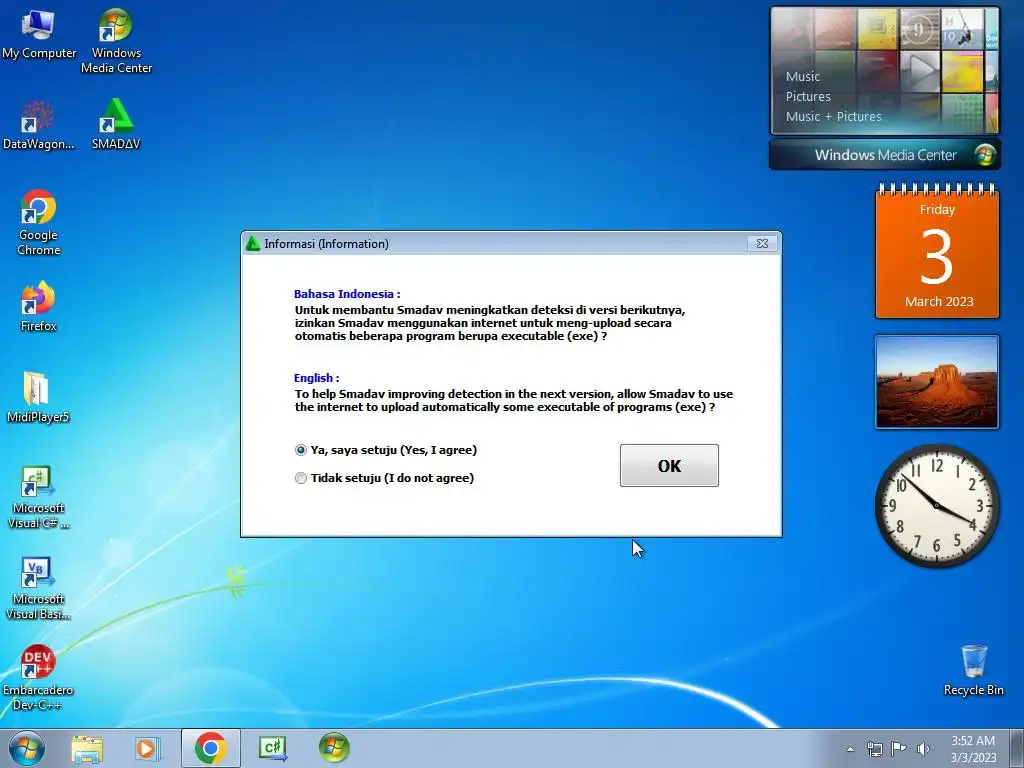Show hidden tray icons arrow
The image size is (1024, 768).
click(850, 749)
